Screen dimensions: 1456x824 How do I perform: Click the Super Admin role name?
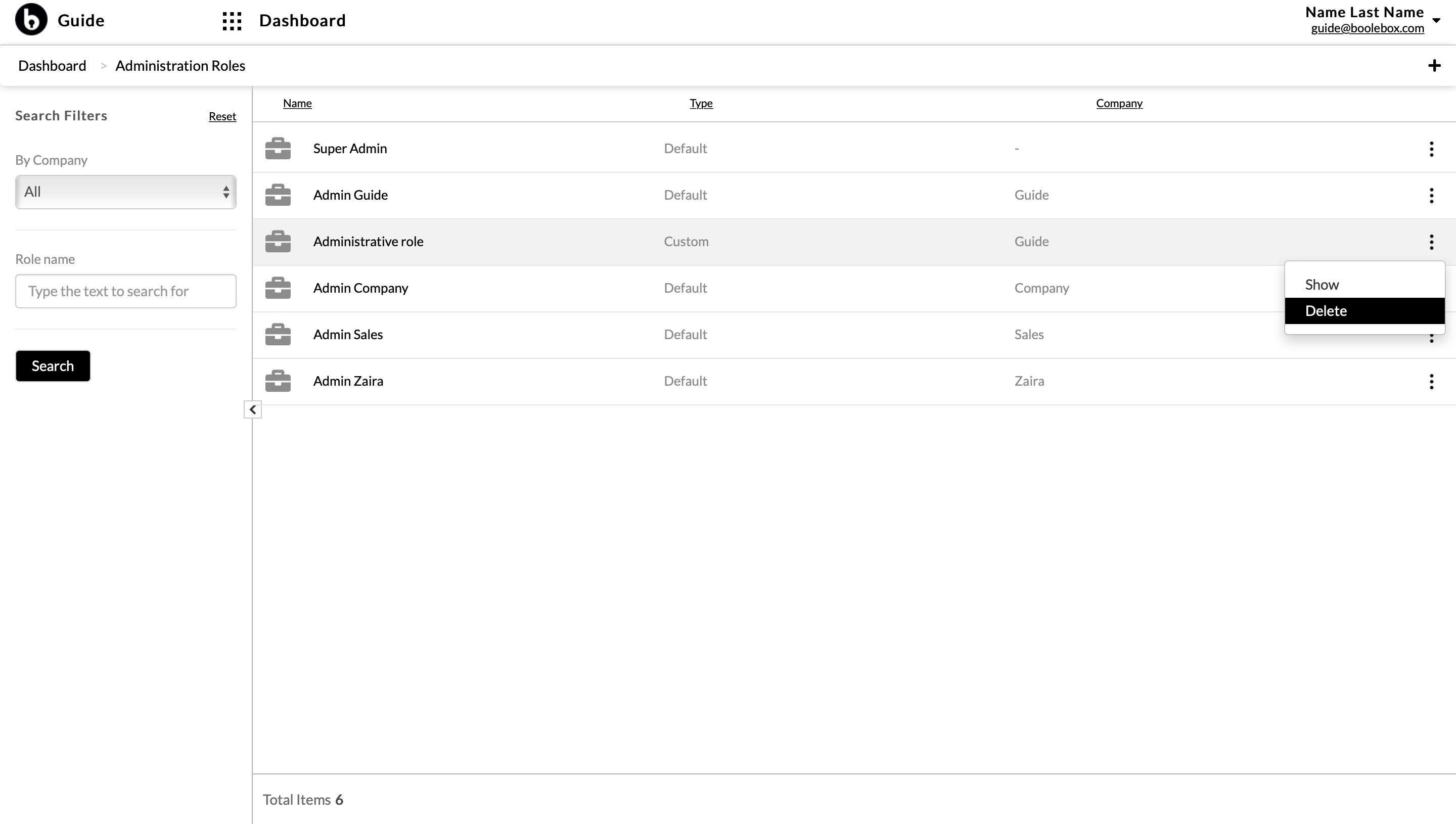pos(350,148)
